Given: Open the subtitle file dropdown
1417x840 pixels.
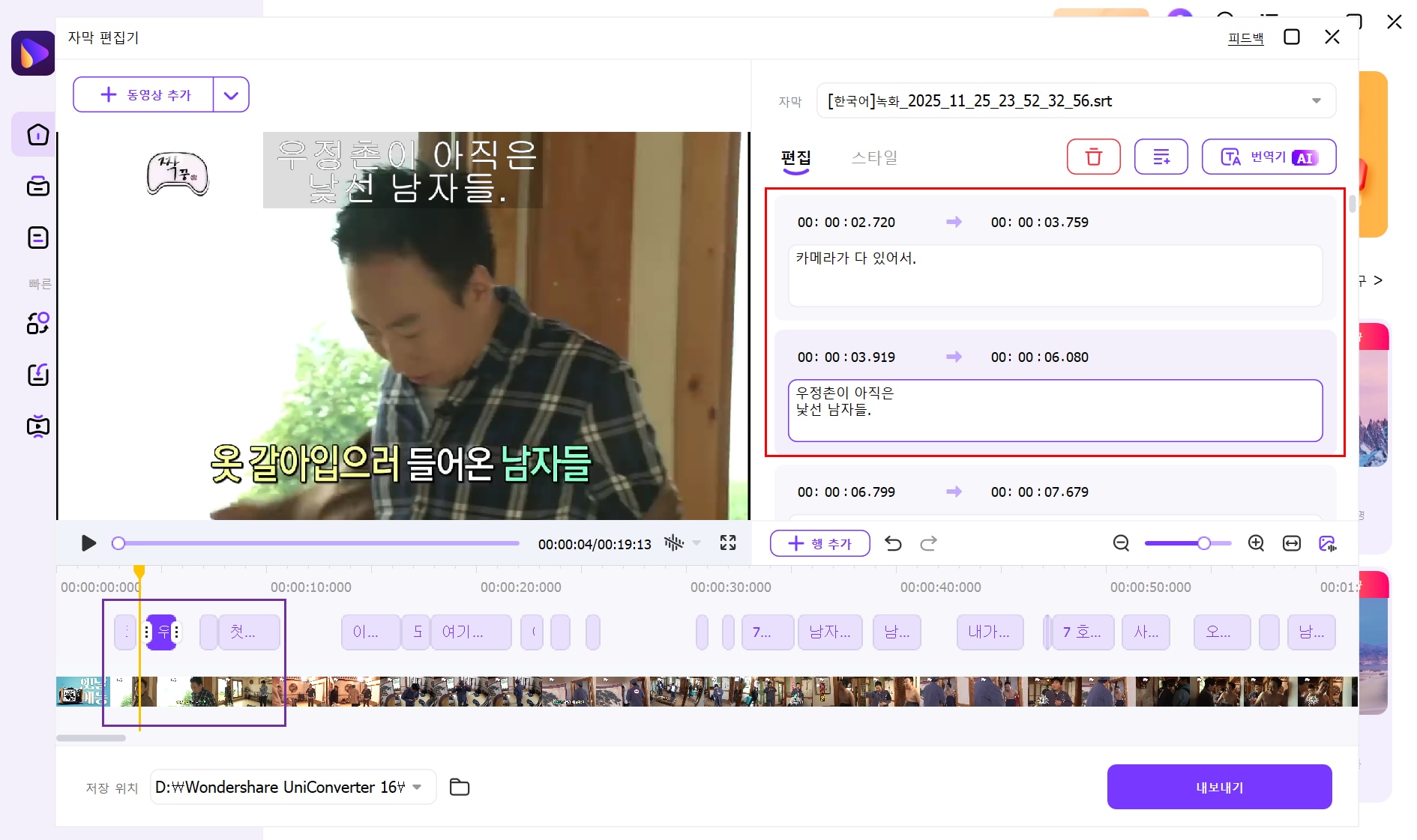Looking at the screenshot, I should tap(1316, 100).
